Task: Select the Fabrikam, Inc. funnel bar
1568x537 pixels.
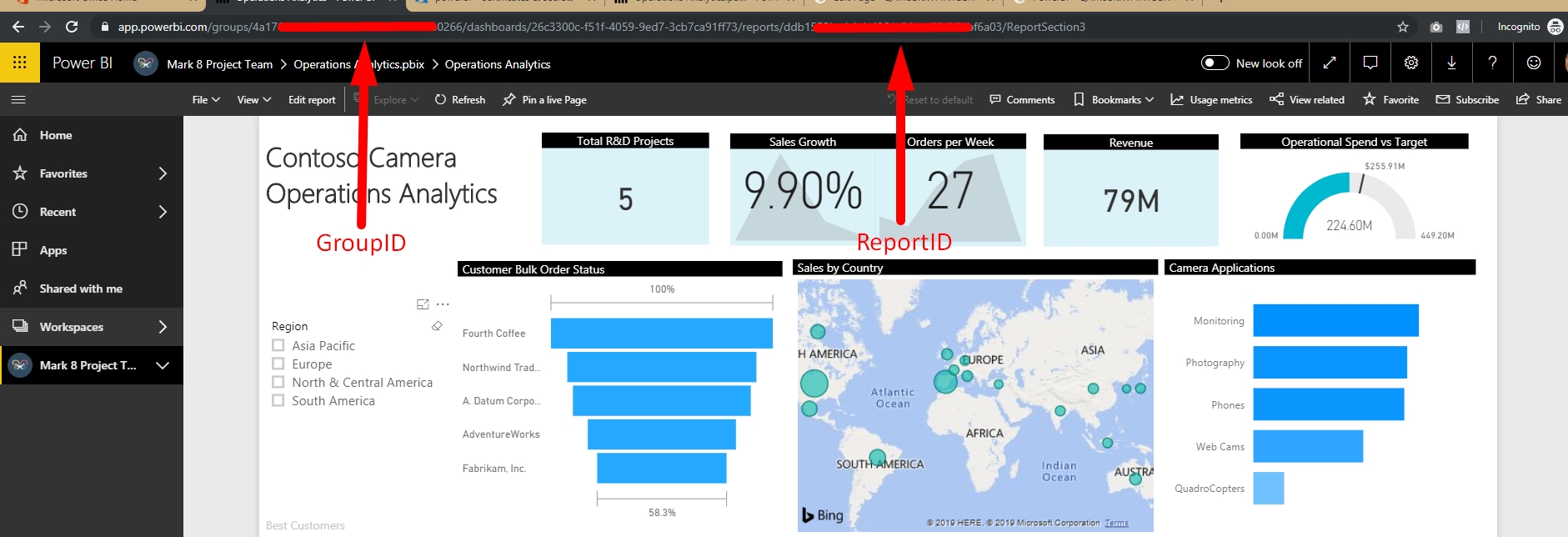Action: point(661,468)
